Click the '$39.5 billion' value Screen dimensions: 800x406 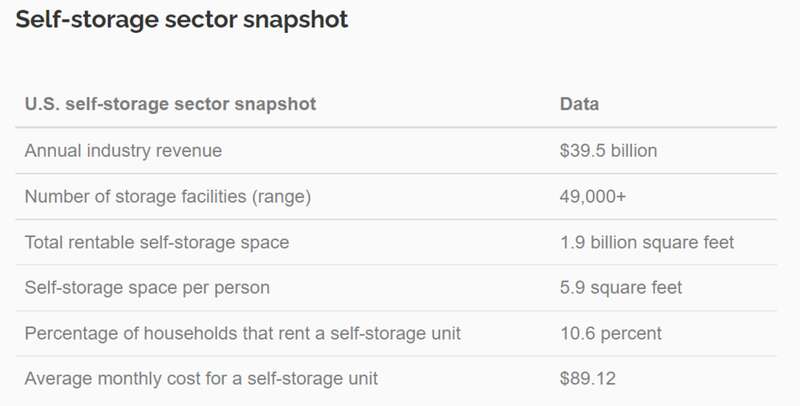[608, 151]
